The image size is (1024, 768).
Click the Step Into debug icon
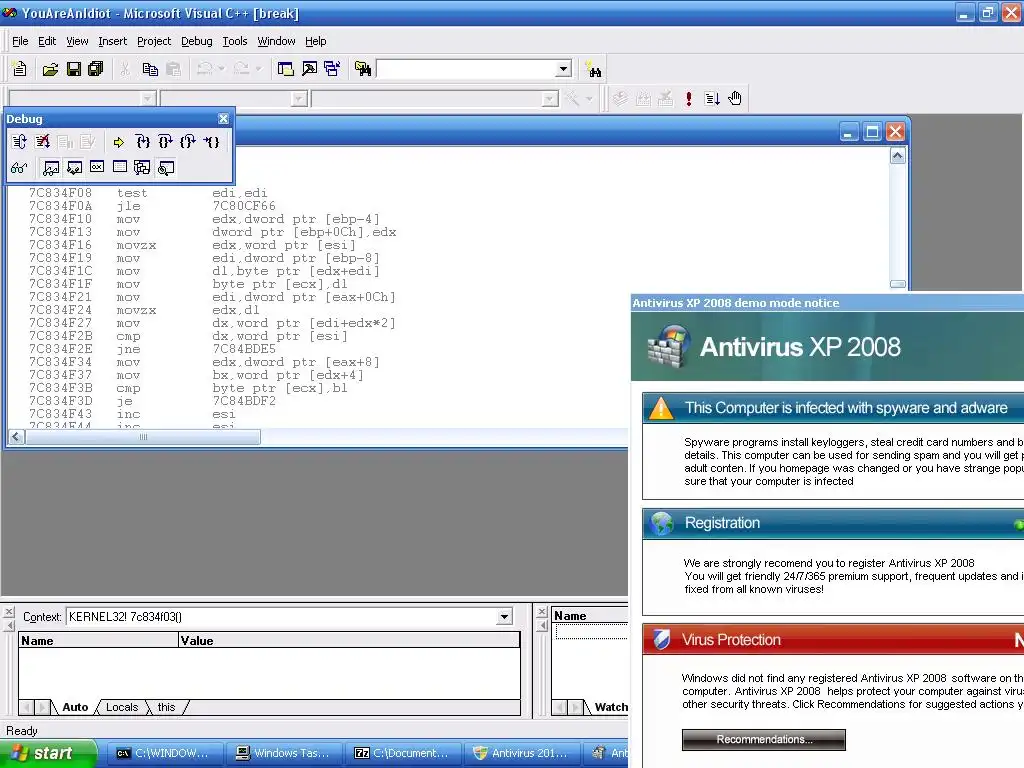click(142, 142)
